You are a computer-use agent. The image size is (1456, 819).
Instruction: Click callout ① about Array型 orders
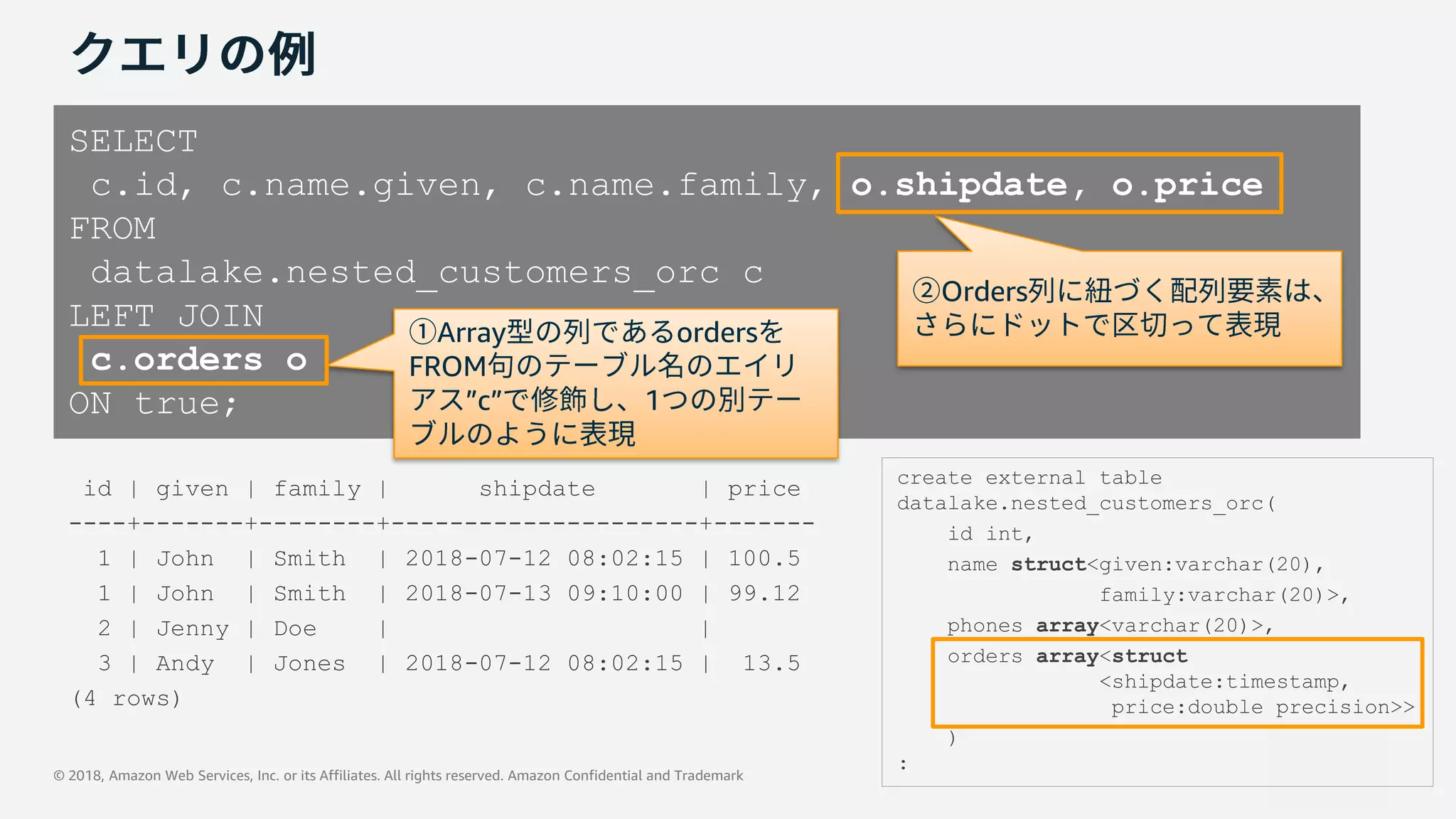point(615,384)
